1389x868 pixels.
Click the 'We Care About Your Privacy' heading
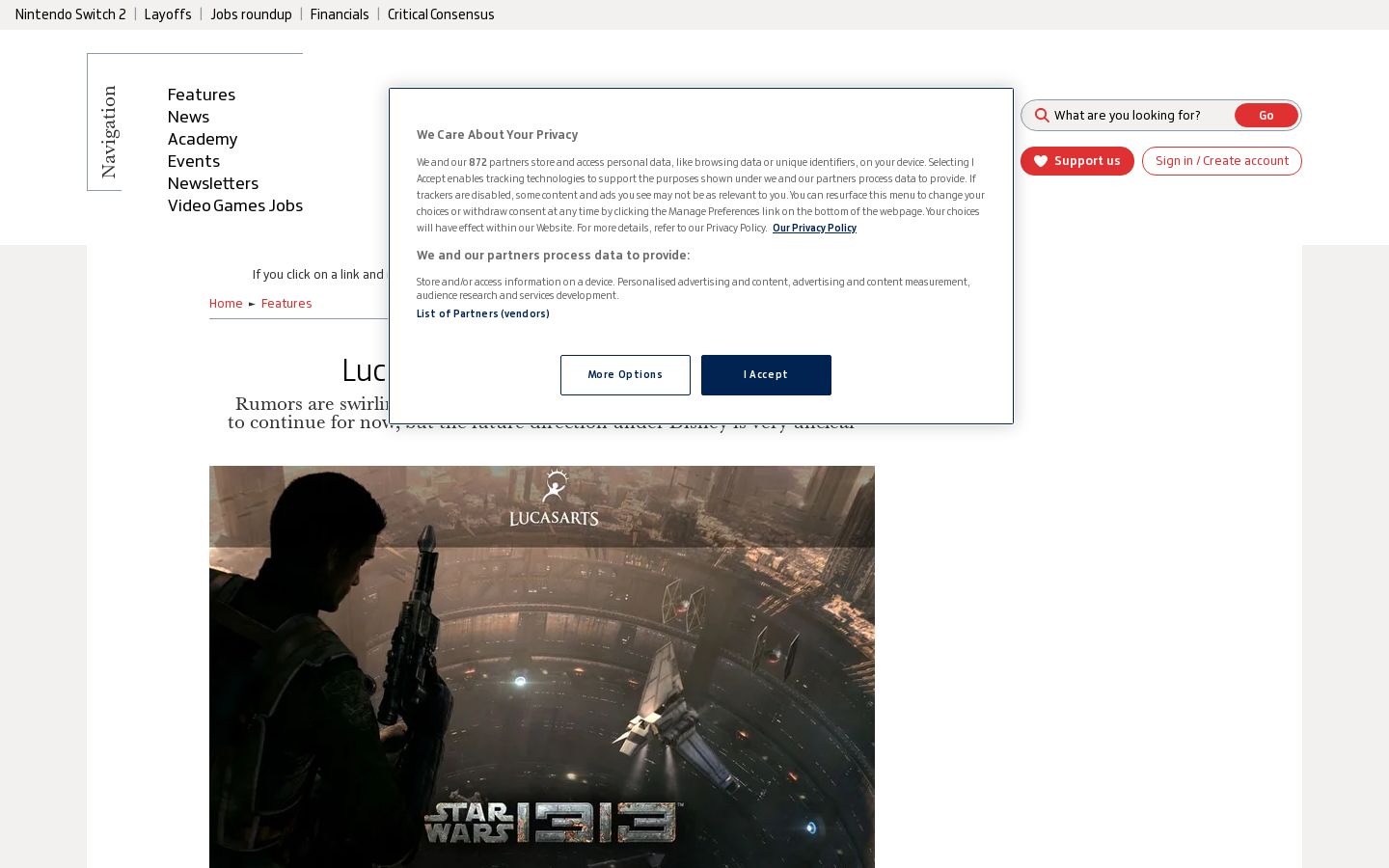point(497,135)
